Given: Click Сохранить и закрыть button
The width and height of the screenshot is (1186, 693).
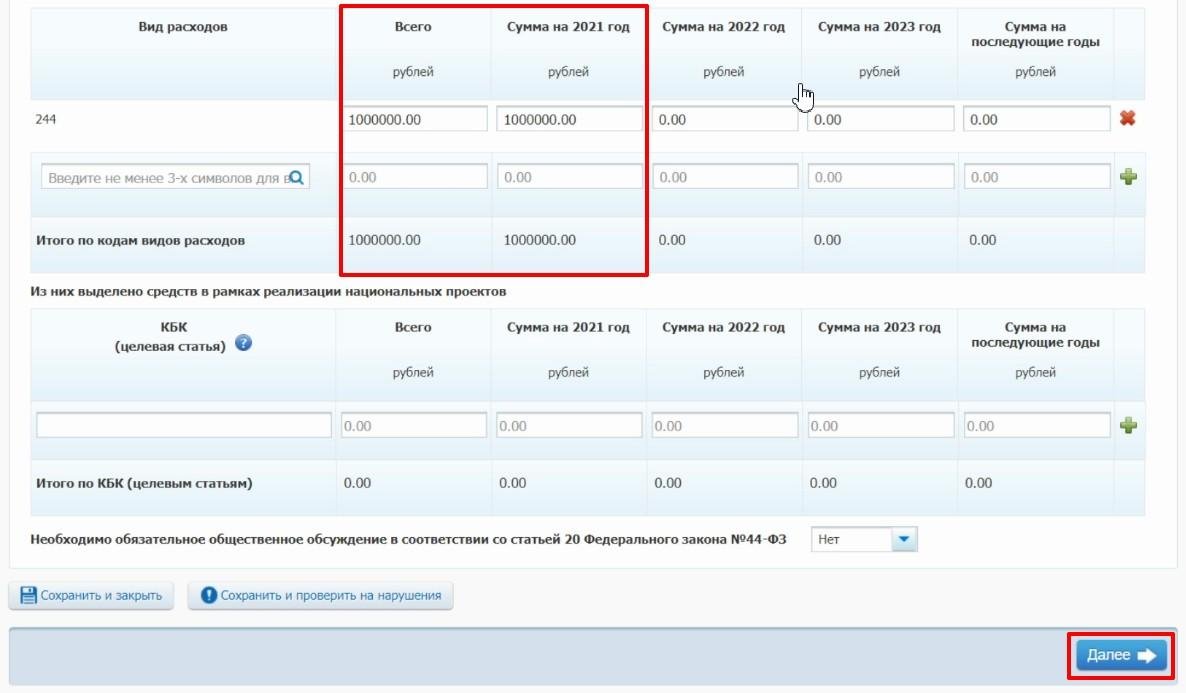Looking at the screenshot, I should (x=92, y=596).
